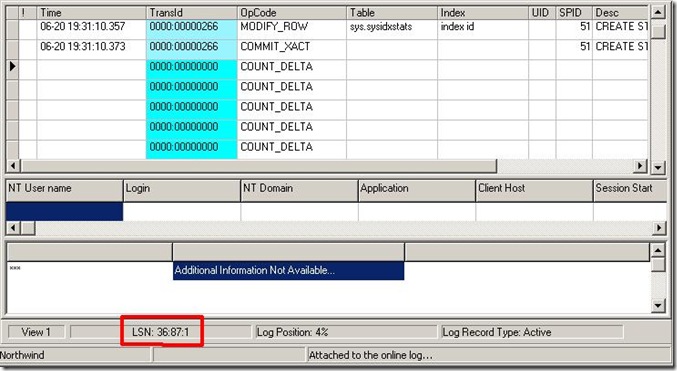Select the COMMIT_XACT opcode cell
Image resolution: width=677 pixels, height=371 pixels.
coord(291,50)
